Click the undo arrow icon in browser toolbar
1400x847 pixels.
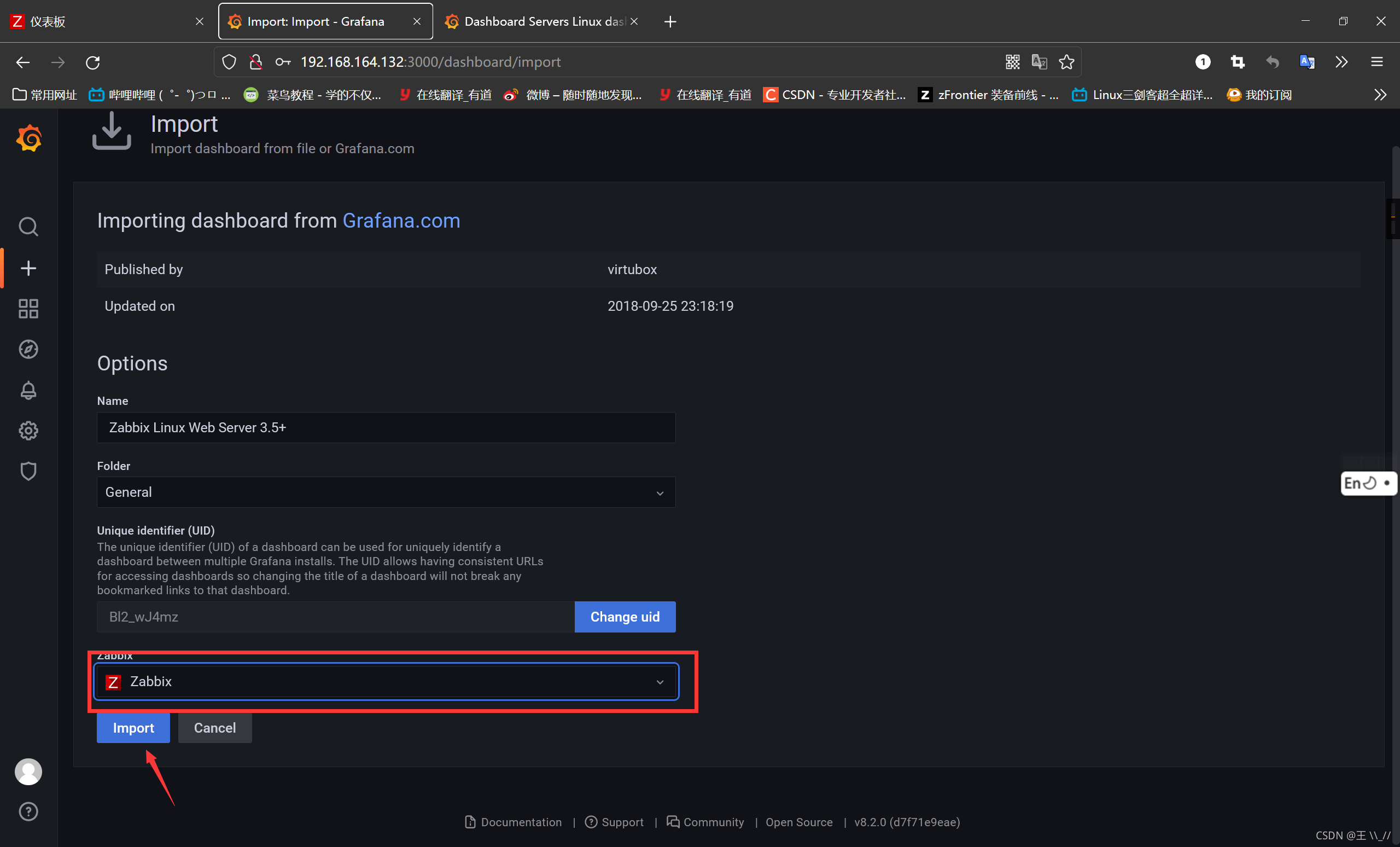pyautogui.click(x=1272, y=62)
